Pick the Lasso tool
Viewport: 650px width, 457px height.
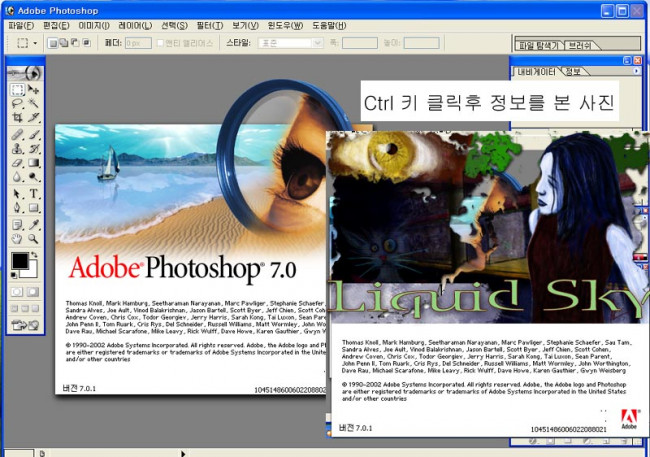17,103
